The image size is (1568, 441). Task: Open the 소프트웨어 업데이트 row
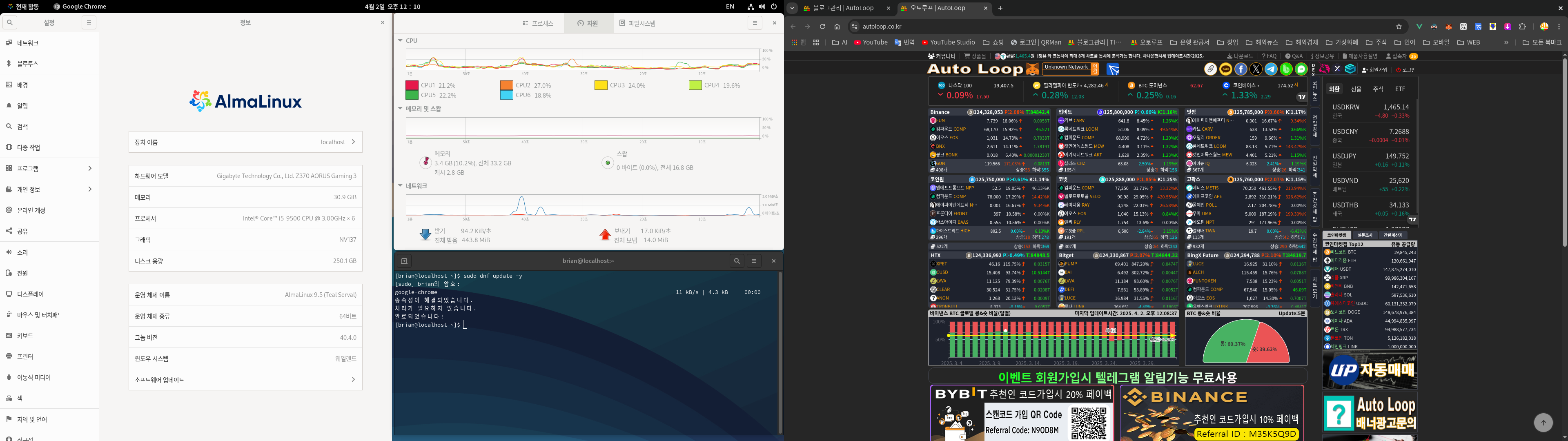pyautogui.click(x=245, y=379)
